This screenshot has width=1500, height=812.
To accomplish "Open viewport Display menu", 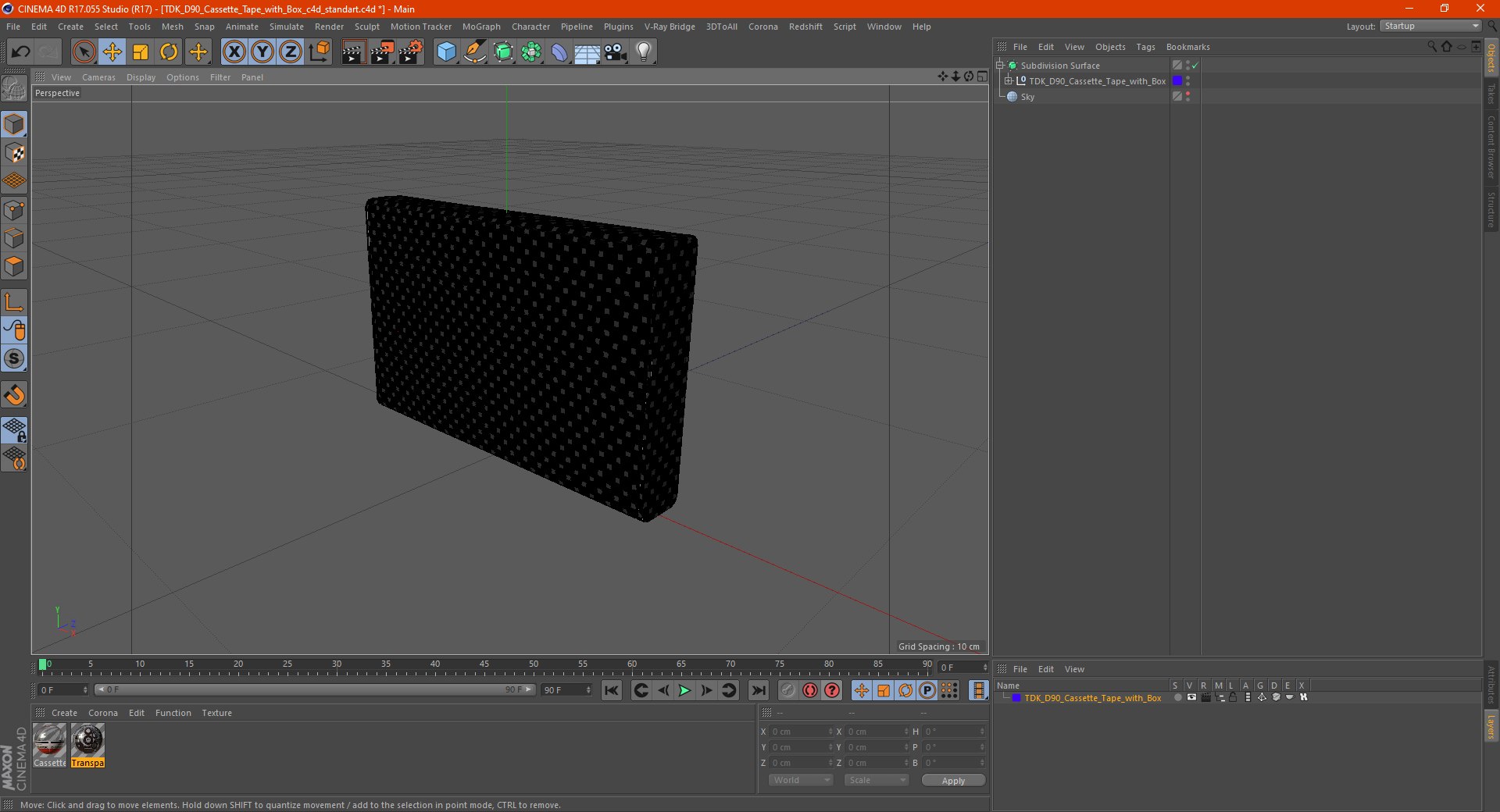I will (x=141, y=77).
